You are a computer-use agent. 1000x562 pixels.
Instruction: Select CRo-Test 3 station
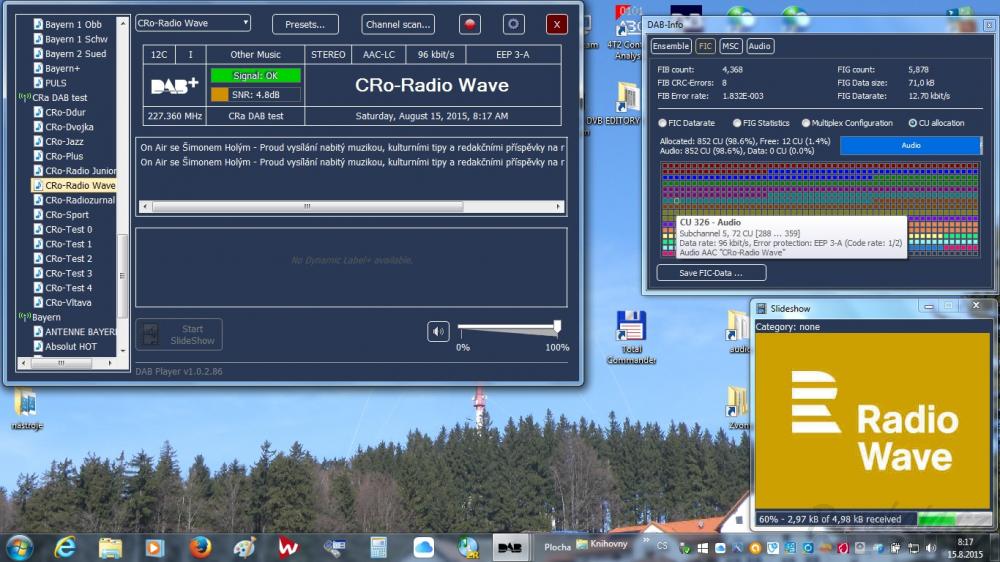pyautogui.click(x=68, y=274)
